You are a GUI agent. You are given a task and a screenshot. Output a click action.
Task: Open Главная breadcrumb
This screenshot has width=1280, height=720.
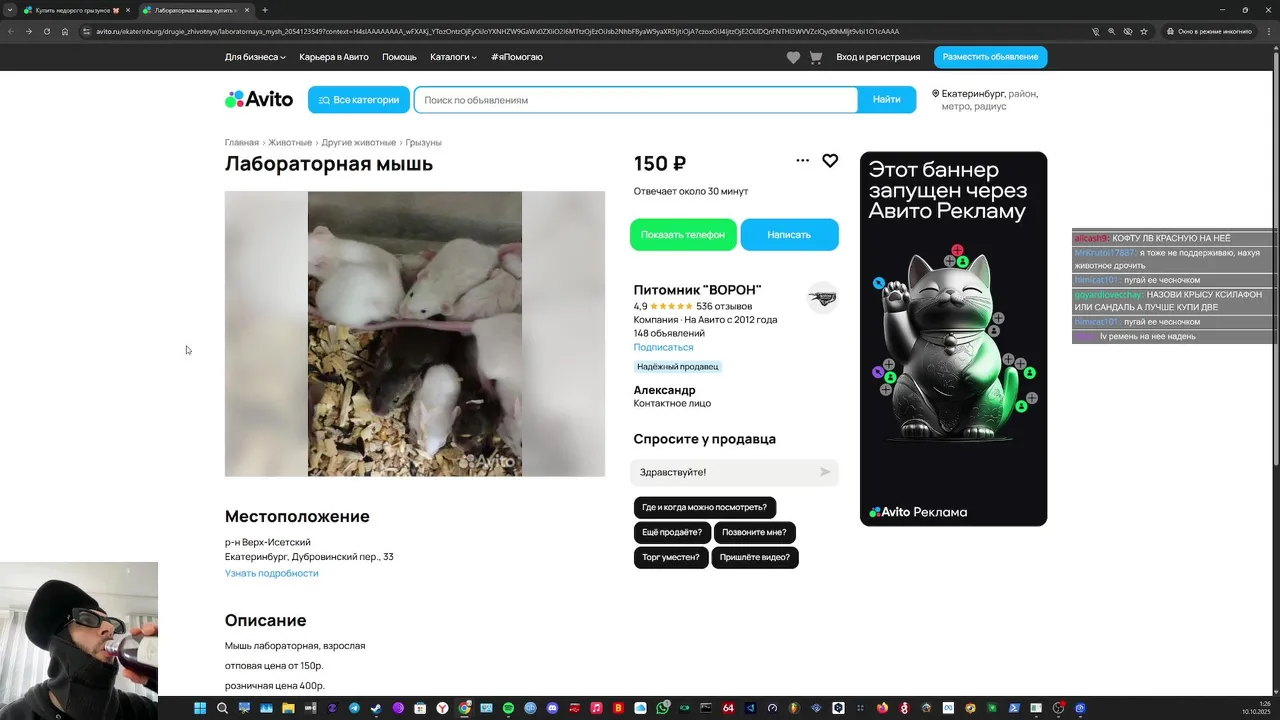tap(242, 143)
